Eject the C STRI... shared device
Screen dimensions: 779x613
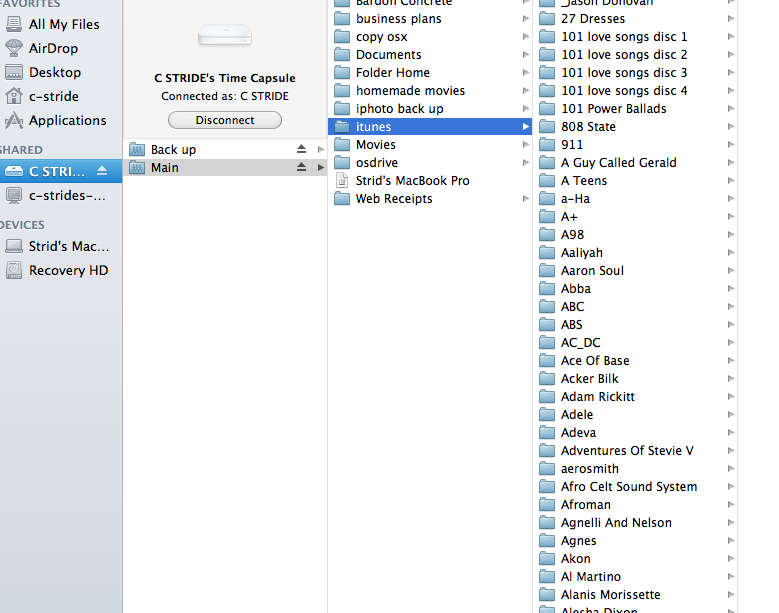[102, 171]
